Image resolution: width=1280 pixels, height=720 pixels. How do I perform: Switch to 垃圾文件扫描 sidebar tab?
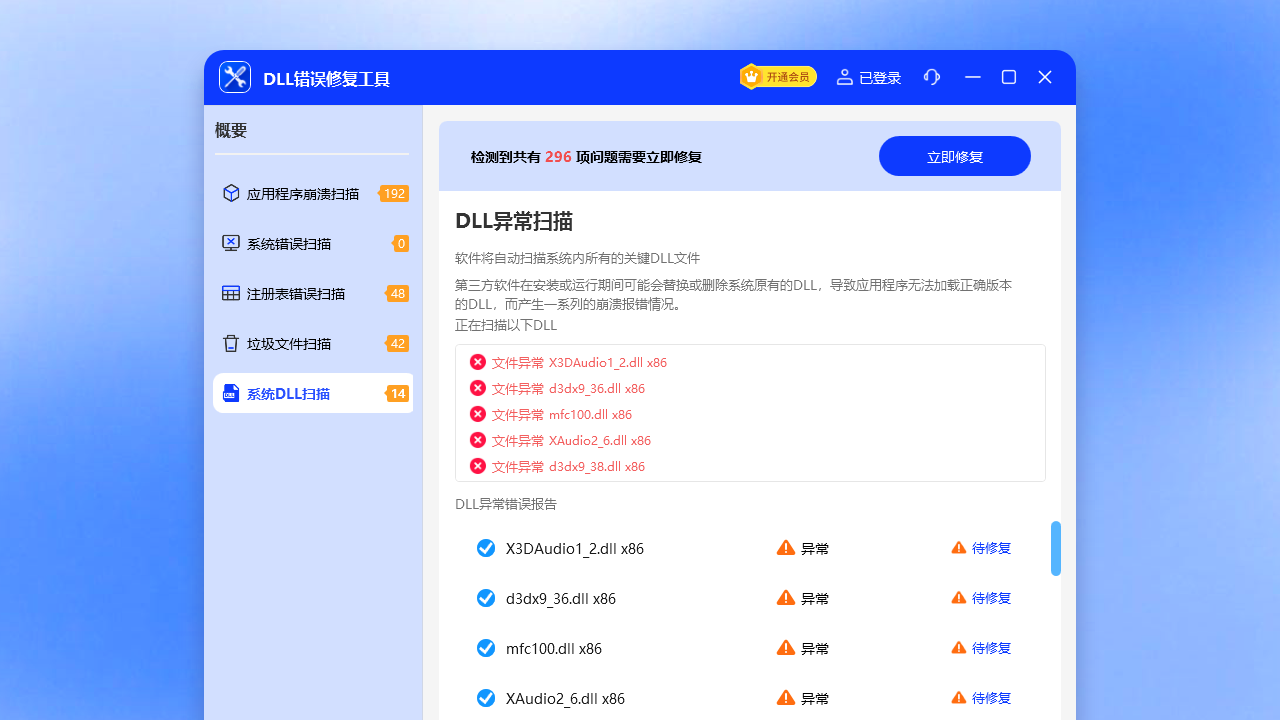[x=313, y=343]
